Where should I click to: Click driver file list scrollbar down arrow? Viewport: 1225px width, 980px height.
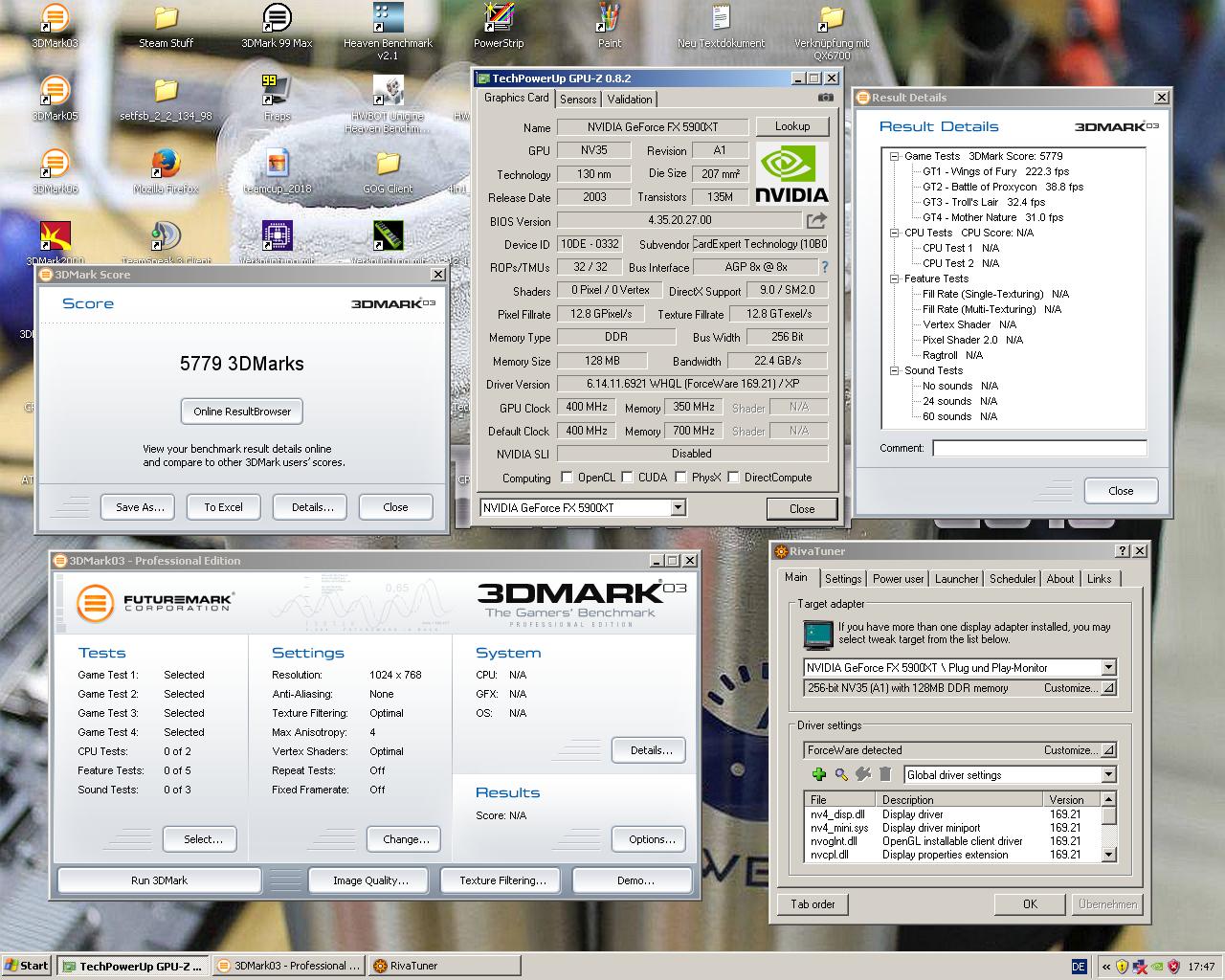tap(1108, 854)
